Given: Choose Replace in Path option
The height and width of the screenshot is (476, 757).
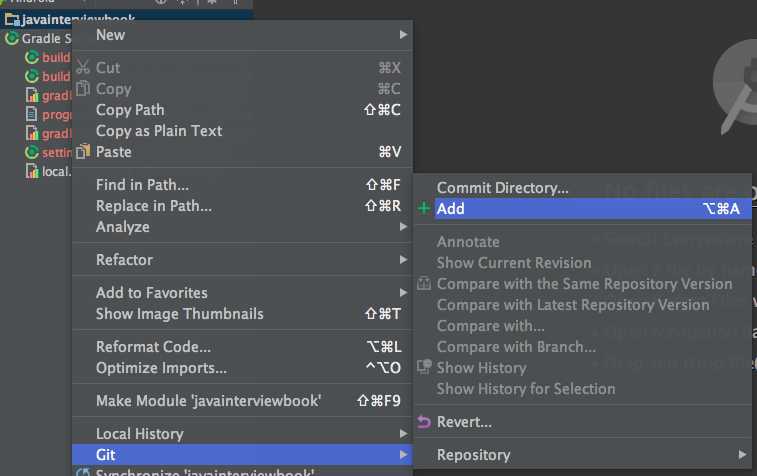Looking at the screenshot, I should tap(153, 206).
